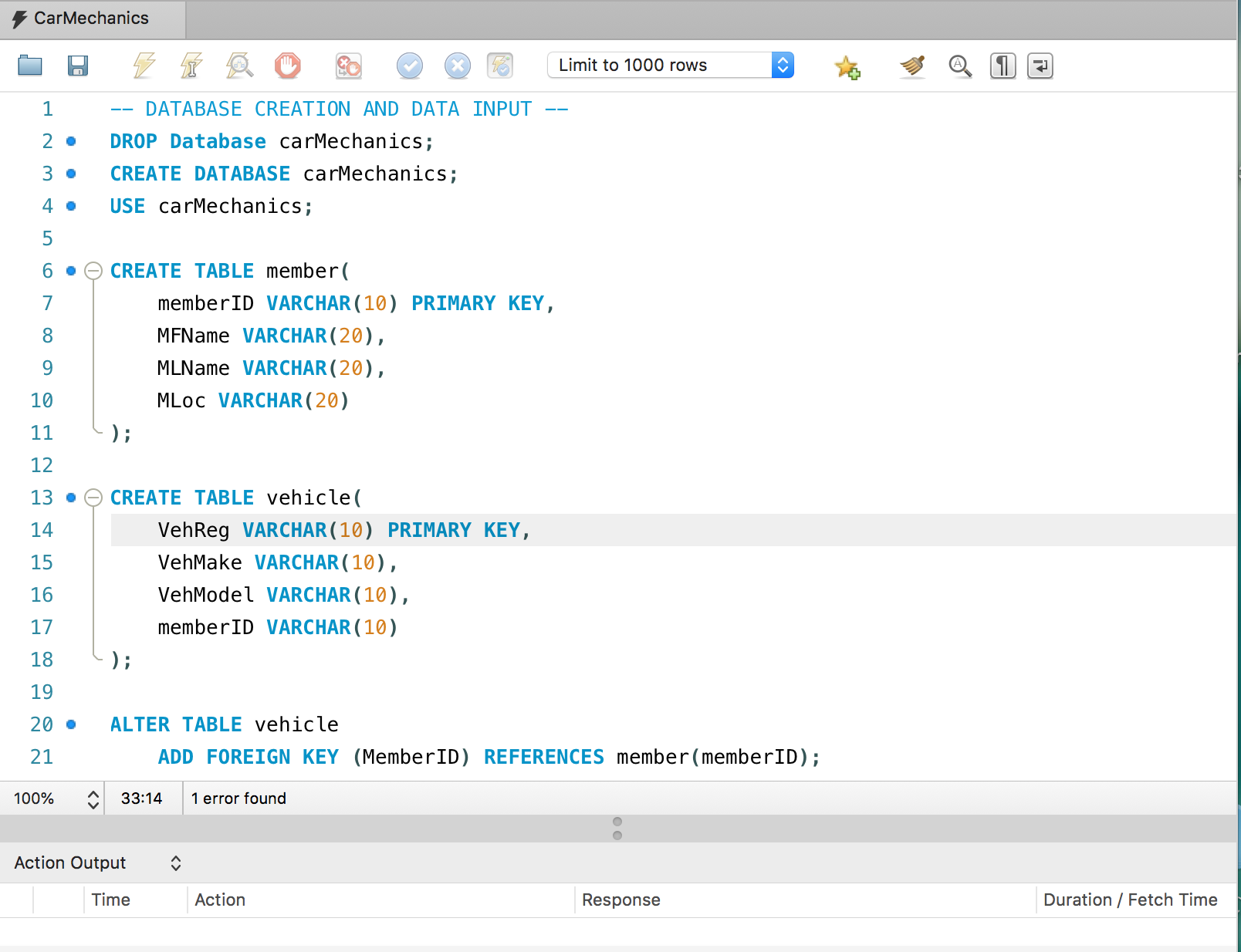1241x952 pixels.
Task: Toggle auto-commit mode icon
Action: pos(500,66)
